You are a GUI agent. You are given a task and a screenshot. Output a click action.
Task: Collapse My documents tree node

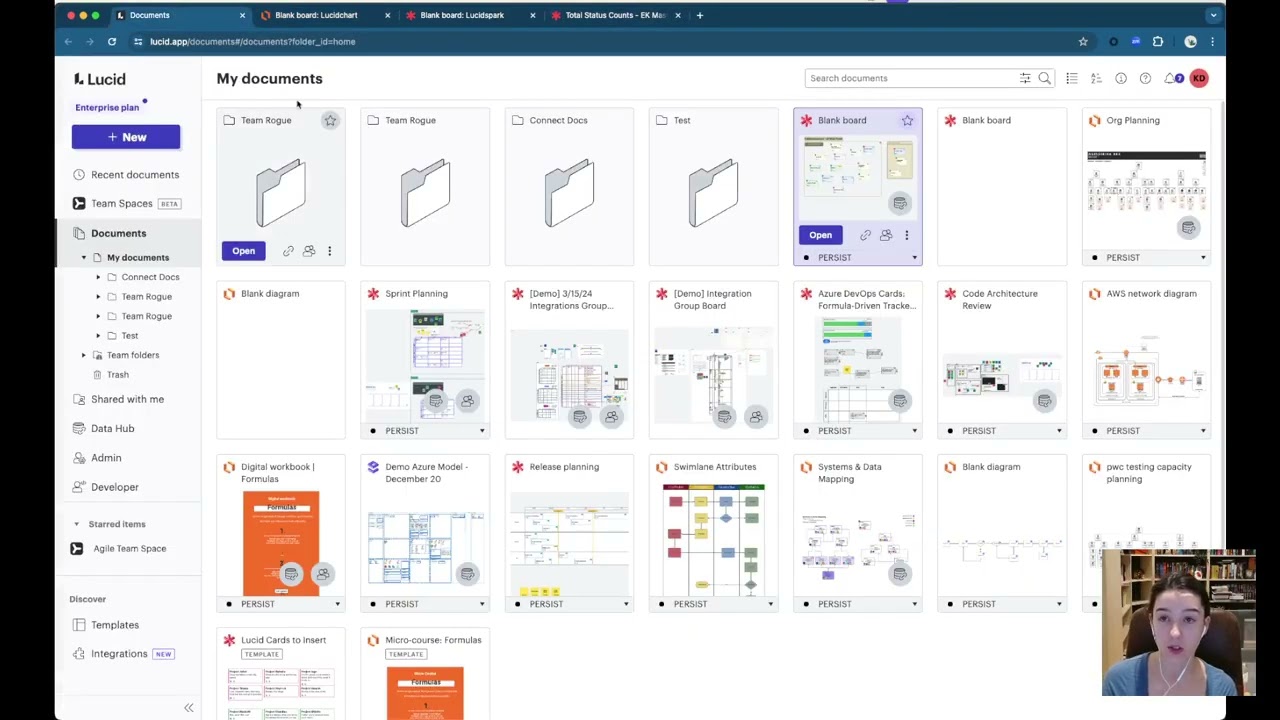[84, 258]
